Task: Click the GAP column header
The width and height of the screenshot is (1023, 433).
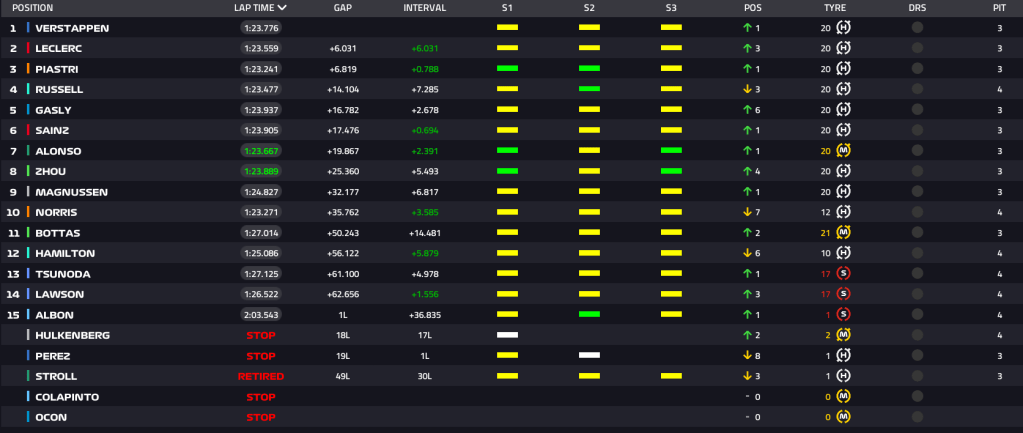Action: tap(343, 8)
